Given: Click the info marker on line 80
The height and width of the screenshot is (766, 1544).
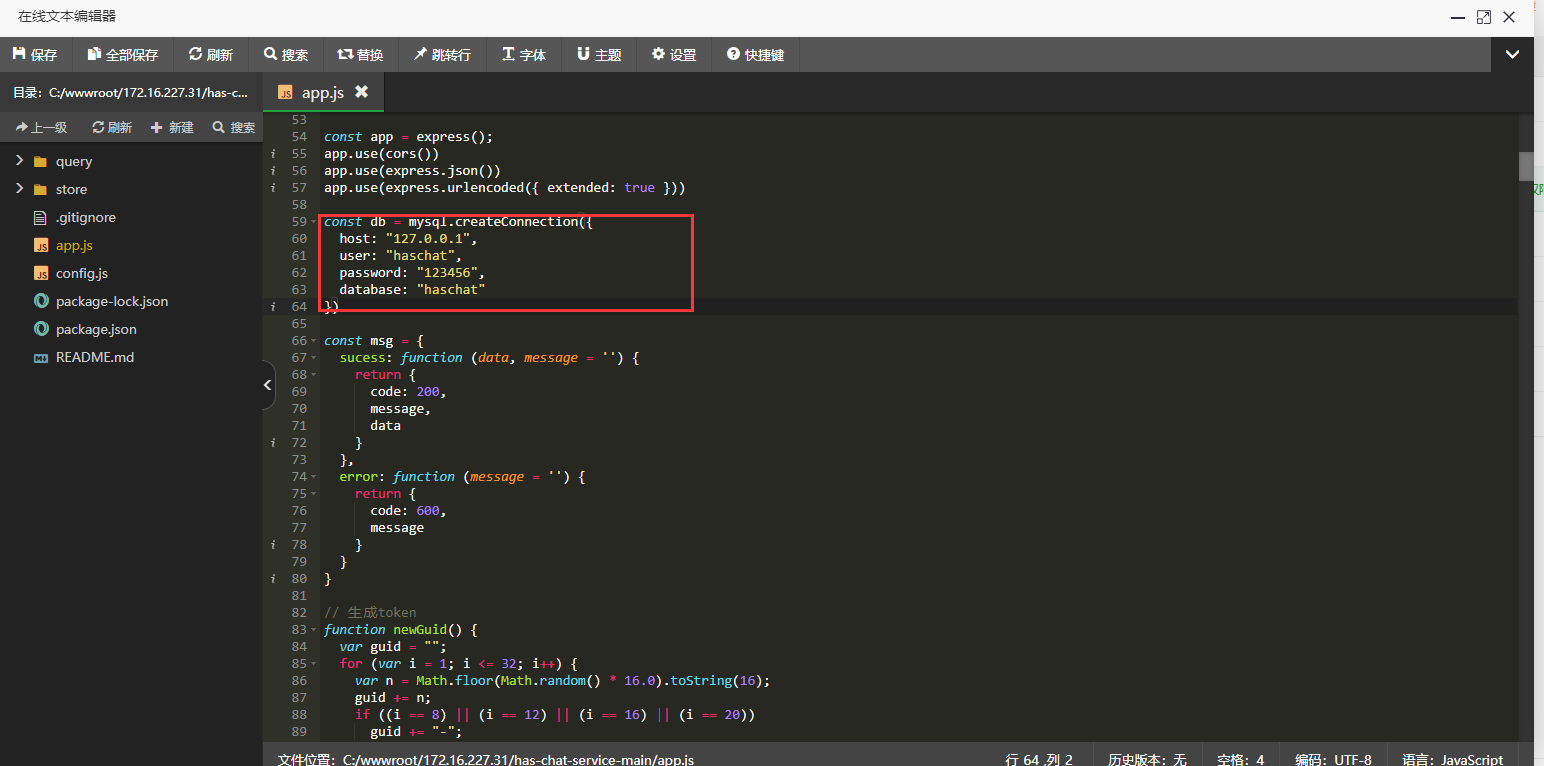Looking at the screenshot, I should (x=273, y=579).
